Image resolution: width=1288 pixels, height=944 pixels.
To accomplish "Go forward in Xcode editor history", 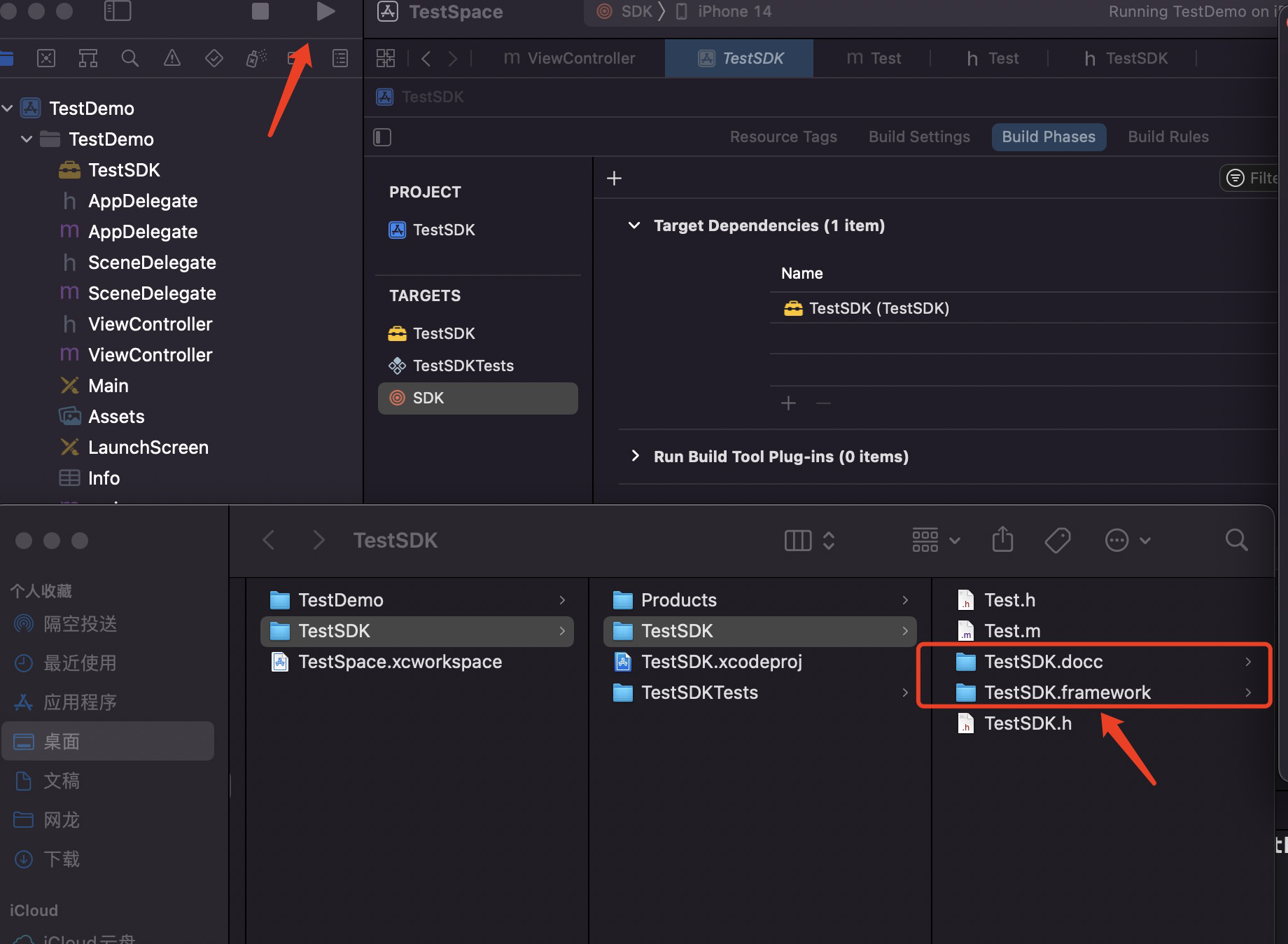I will click(453, 58).
